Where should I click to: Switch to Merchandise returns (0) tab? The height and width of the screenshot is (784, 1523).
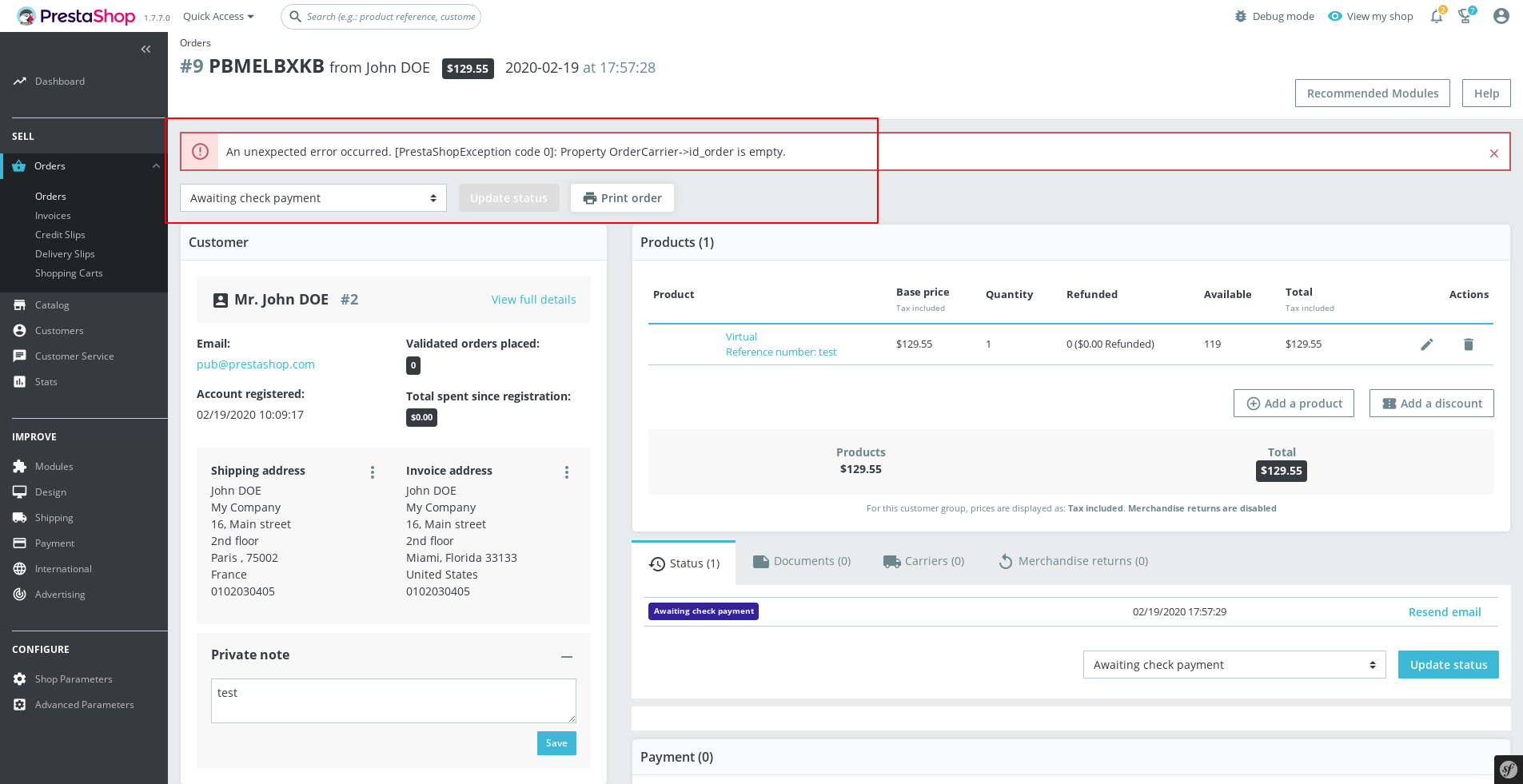pos(1074,561)
